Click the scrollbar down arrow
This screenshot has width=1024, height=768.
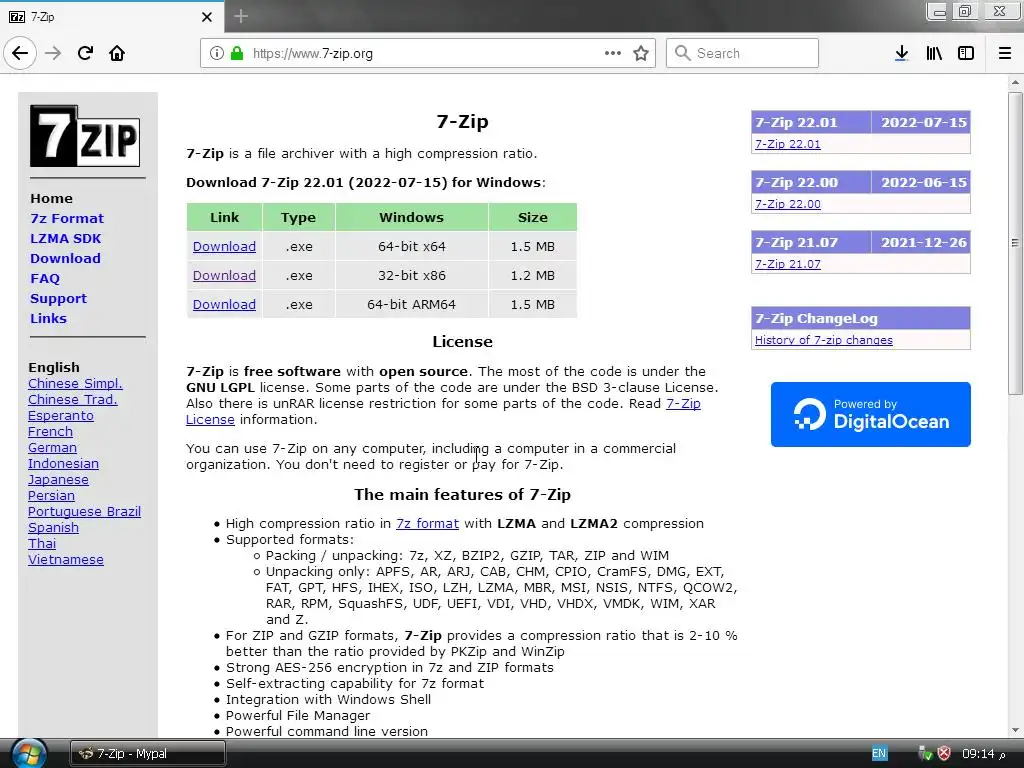tap(1014, 730)
